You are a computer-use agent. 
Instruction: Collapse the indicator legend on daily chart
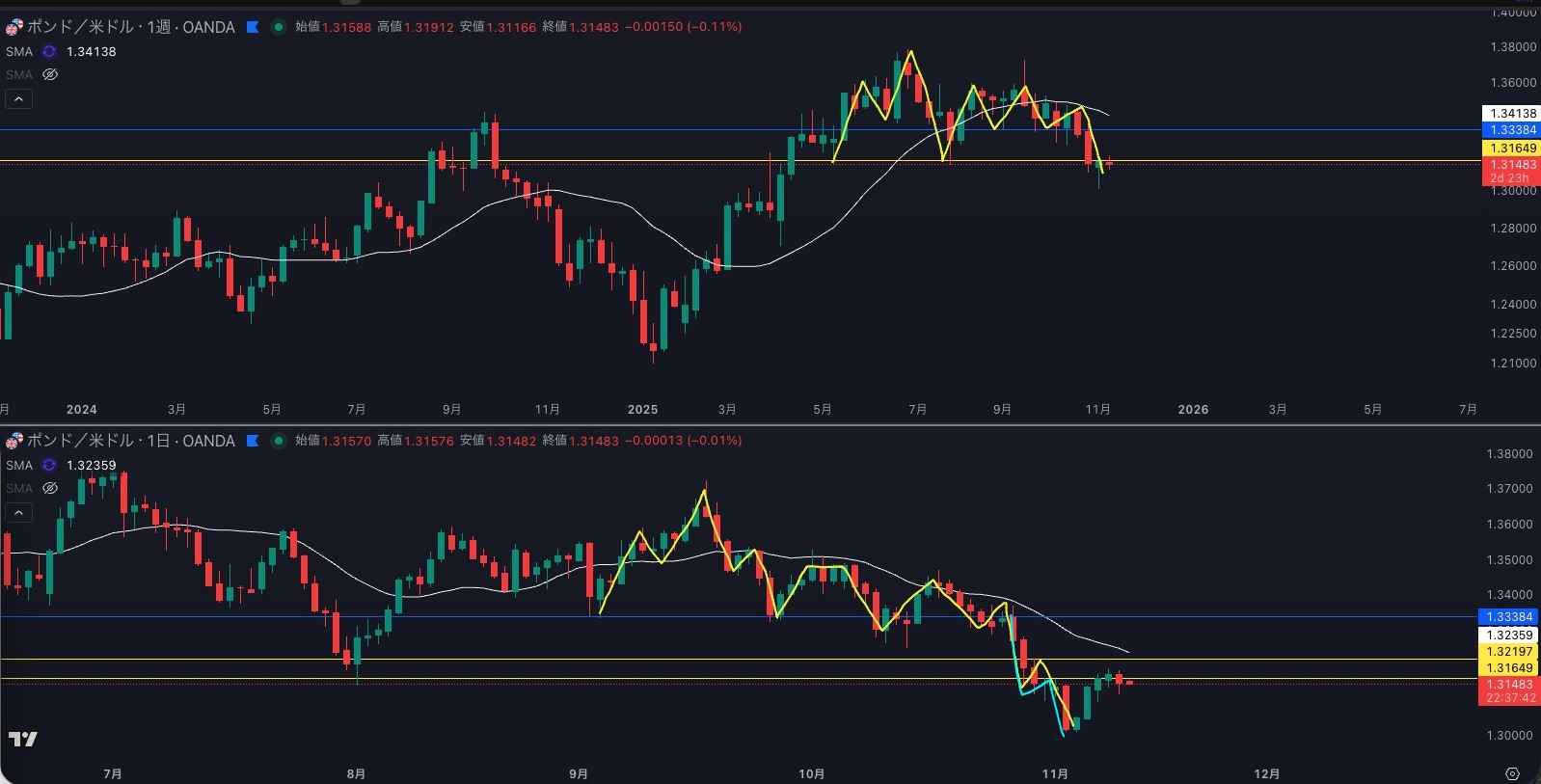18,512
